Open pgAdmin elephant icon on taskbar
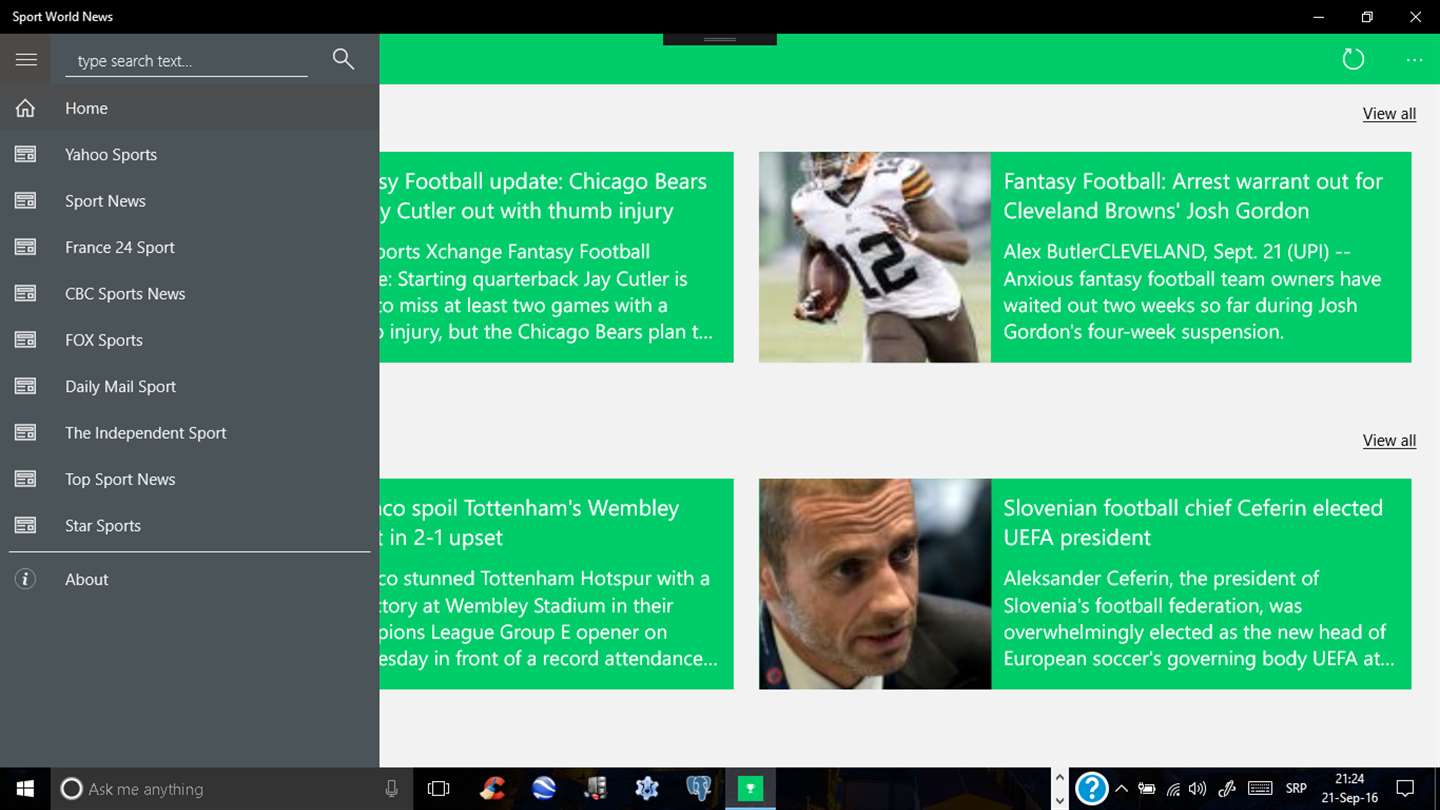 (x=698, y=789)
